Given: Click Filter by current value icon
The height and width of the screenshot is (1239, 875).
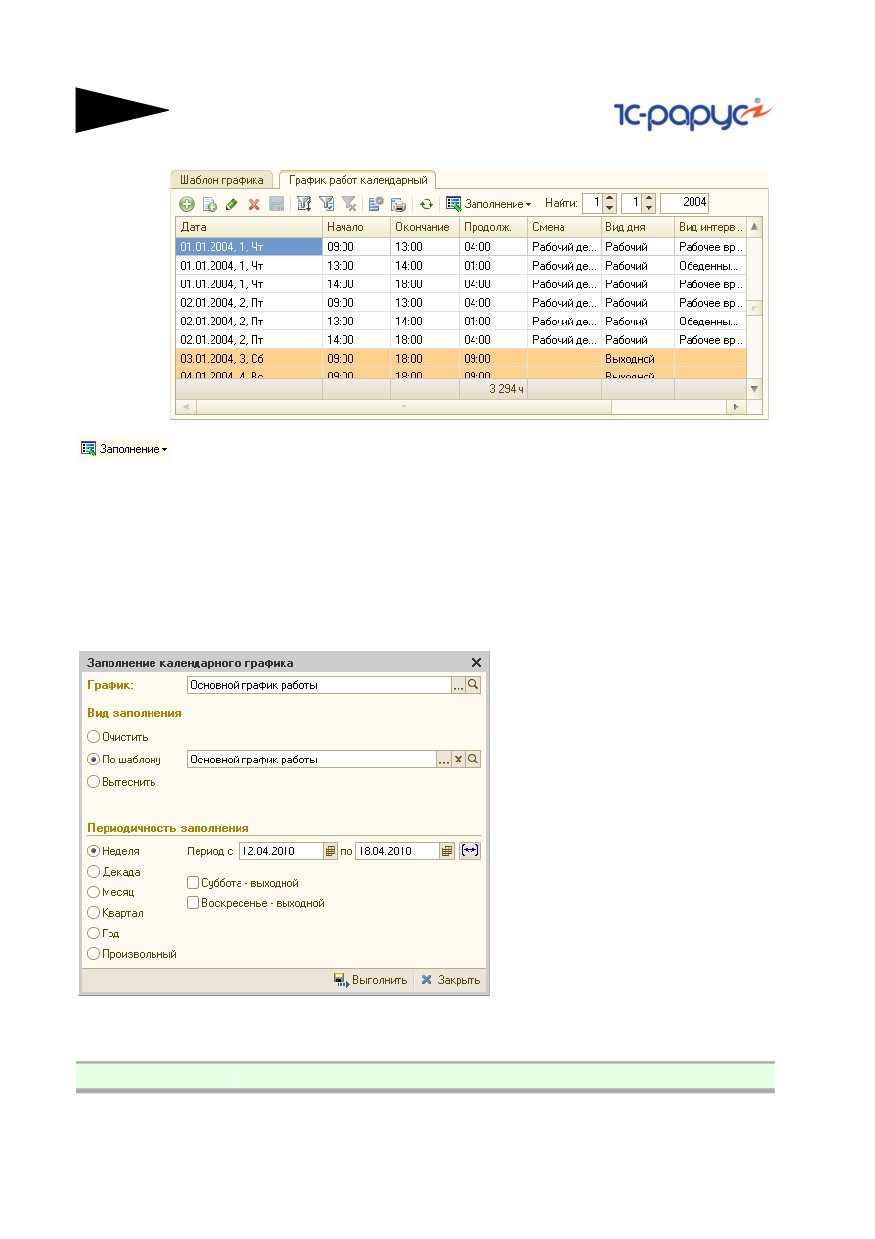Looking at the screenshot, I should point(304,204).
